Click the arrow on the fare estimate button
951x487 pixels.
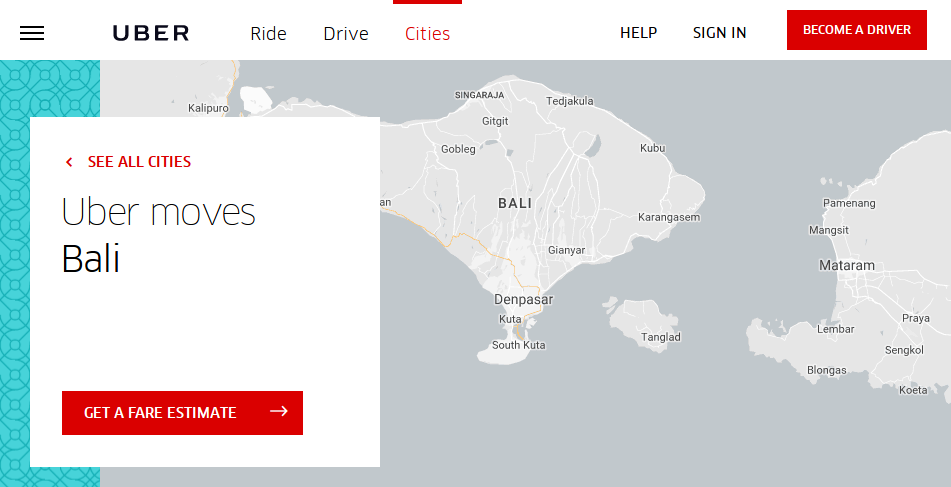click(x=278, y=412)
